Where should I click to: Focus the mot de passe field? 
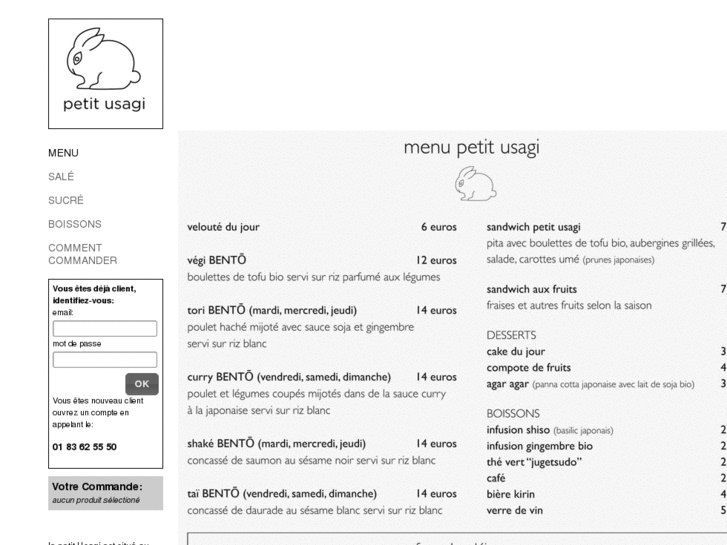(105, 360)
